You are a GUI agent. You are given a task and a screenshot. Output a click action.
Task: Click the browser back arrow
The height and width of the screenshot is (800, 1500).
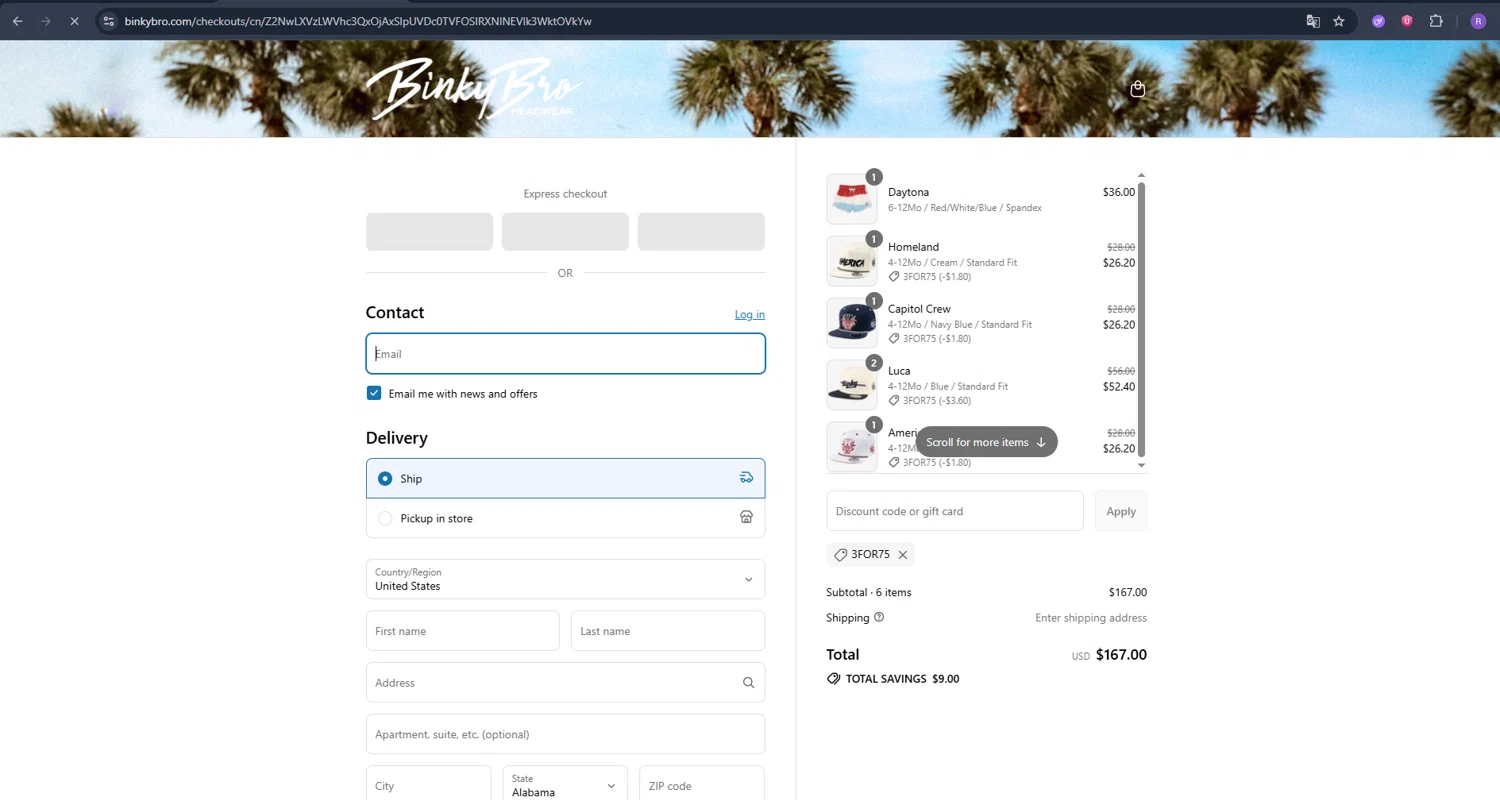(17, 21)
